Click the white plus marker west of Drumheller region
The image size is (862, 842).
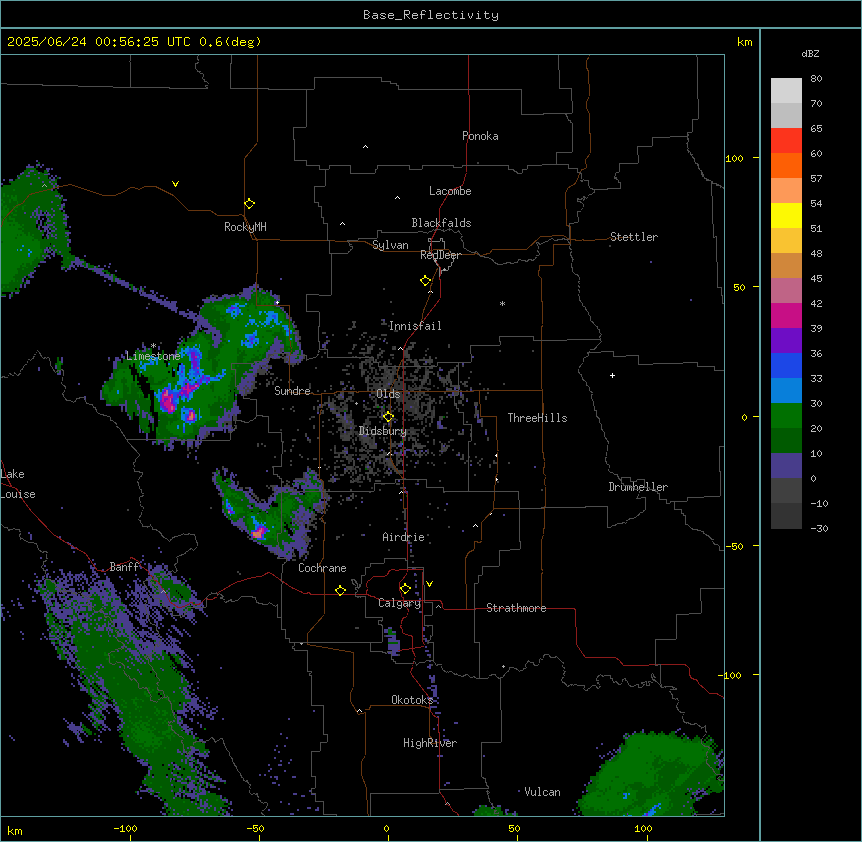pos(612,375)
